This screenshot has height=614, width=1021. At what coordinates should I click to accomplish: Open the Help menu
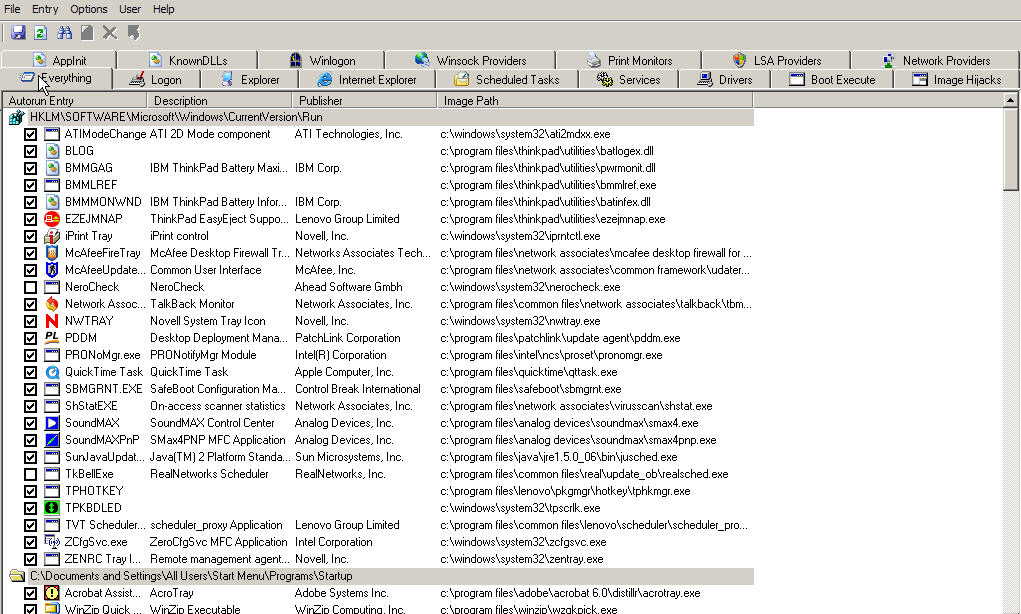pos(163,9)
